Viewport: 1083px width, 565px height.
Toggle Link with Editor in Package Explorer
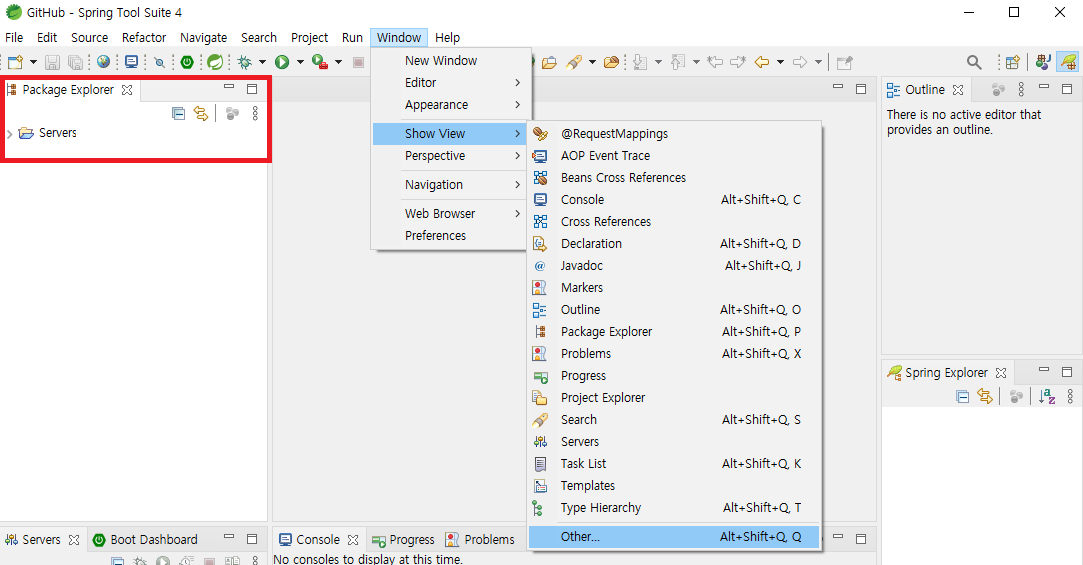pos(201,113)
